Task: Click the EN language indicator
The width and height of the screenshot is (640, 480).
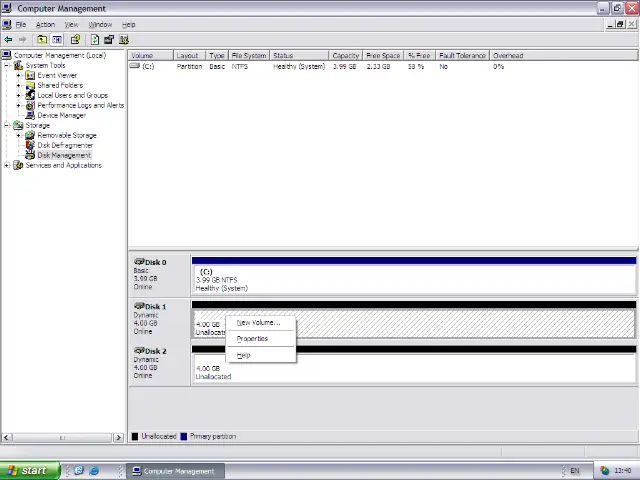Action: pyautogui.click(x=575, y=471)
